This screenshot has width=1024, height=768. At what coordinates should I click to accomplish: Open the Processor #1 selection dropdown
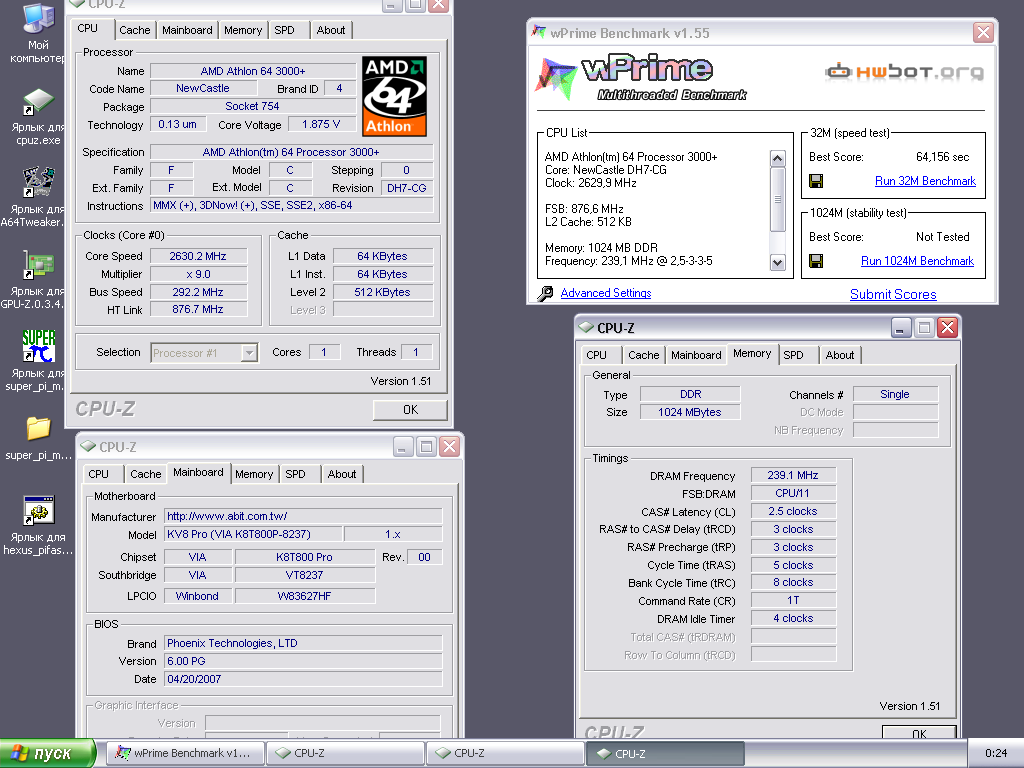[204, 353]
